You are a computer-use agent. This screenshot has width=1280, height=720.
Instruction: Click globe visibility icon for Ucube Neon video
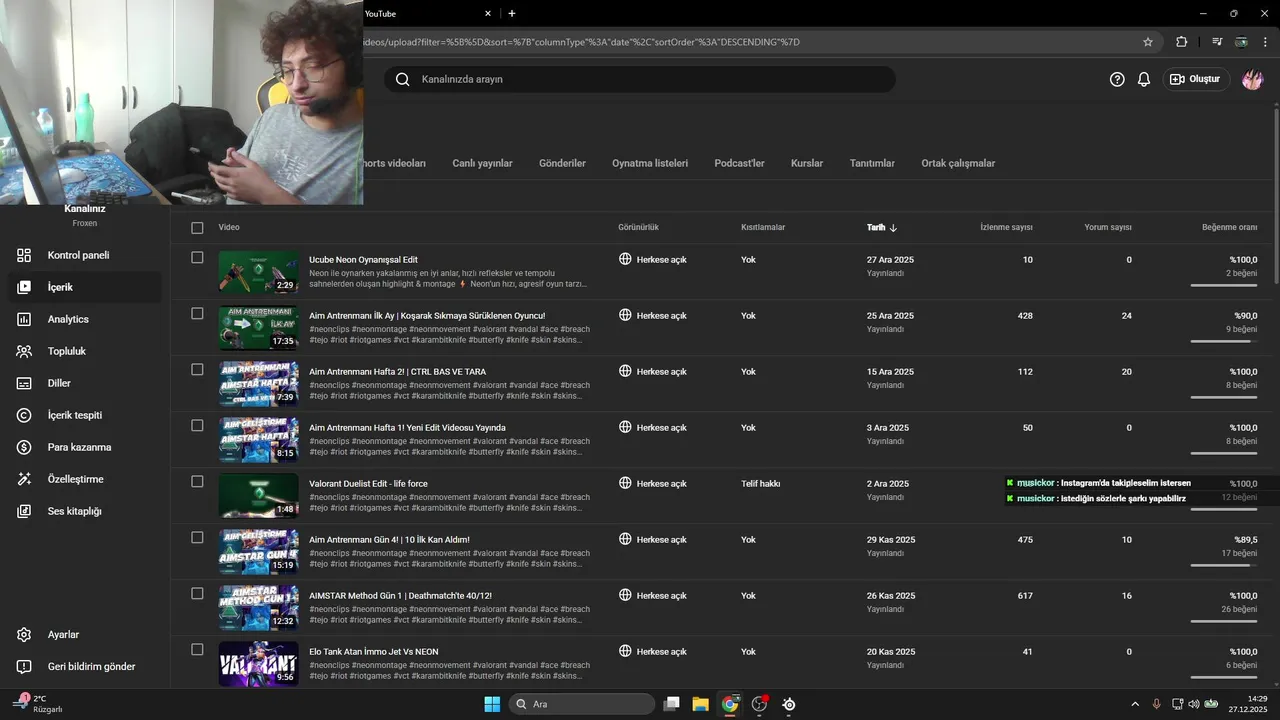point(625,259)
